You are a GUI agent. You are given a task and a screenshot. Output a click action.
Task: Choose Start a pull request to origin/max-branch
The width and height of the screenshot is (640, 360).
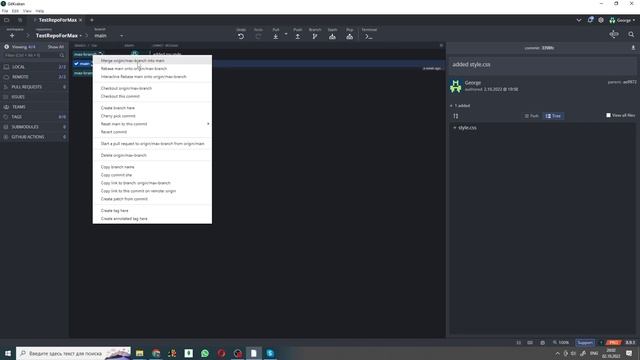(x=152, y=144)
